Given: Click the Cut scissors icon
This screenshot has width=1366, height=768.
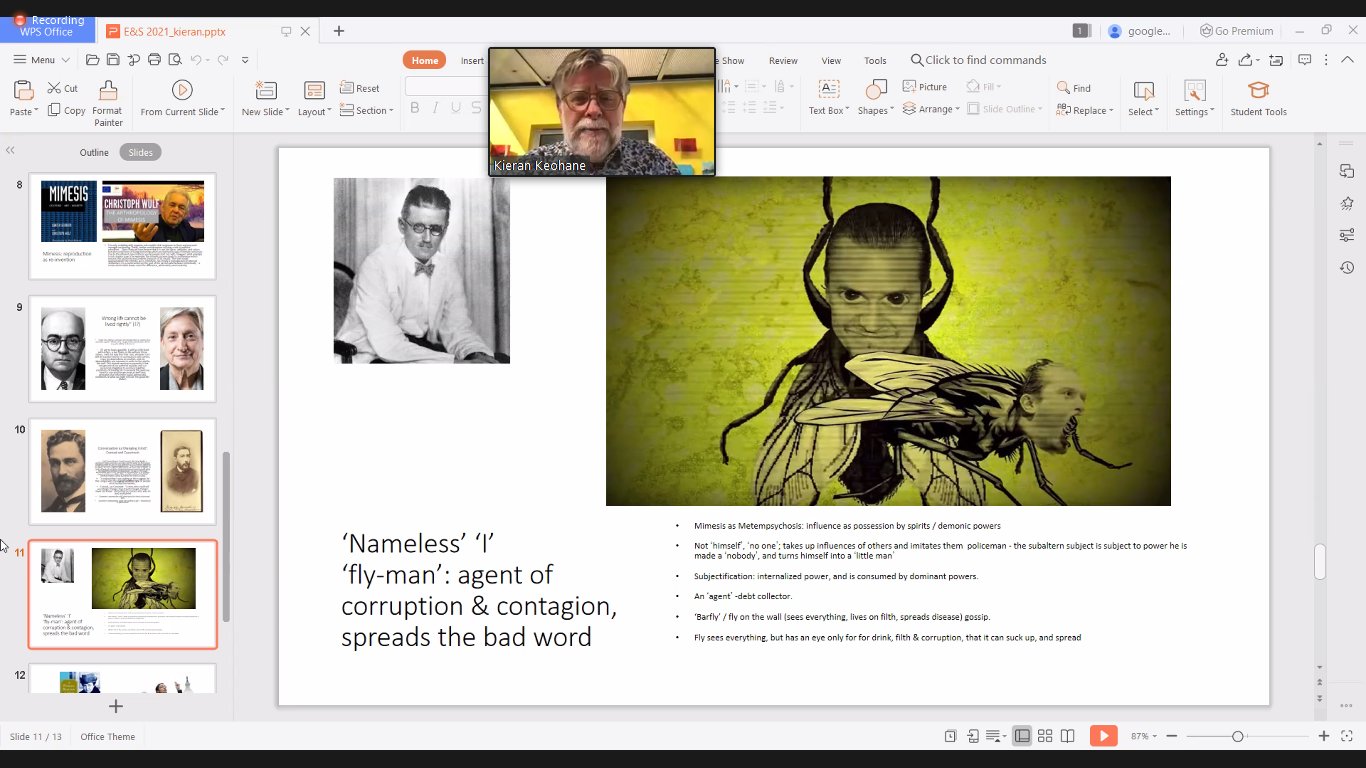Looking at the screenshot, I should point(54,88).
